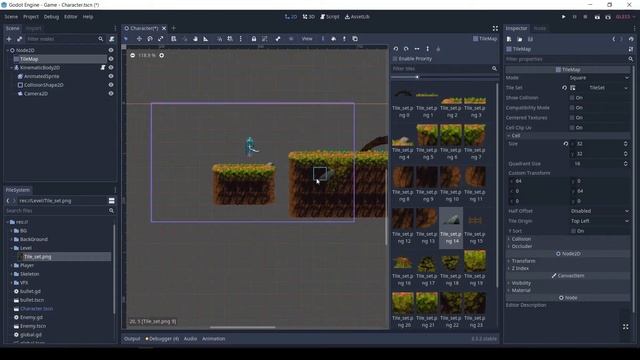
Task: Toggle FileSystem split view mode
Action: tap(111, 200)
